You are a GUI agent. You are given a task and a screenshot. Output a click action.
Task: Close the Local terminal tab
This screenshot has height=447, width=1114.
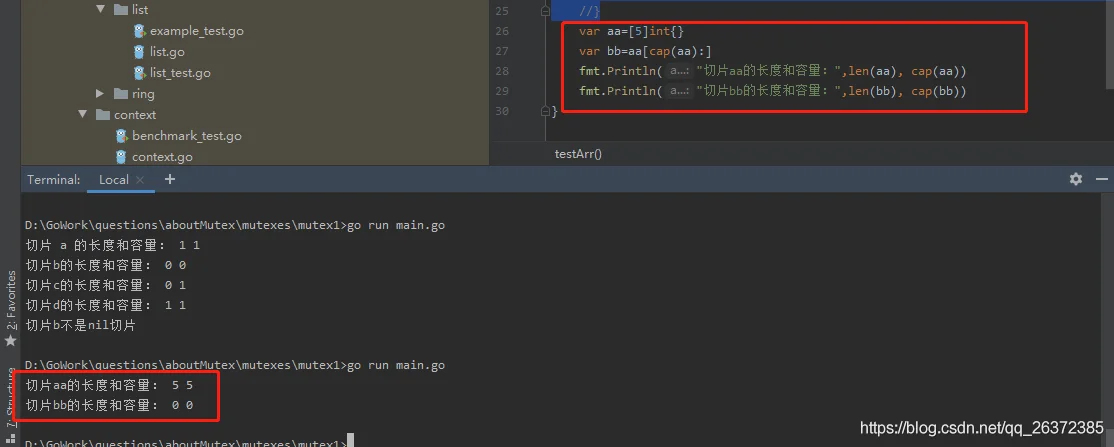pyautogui.click(x=140, y=180)
